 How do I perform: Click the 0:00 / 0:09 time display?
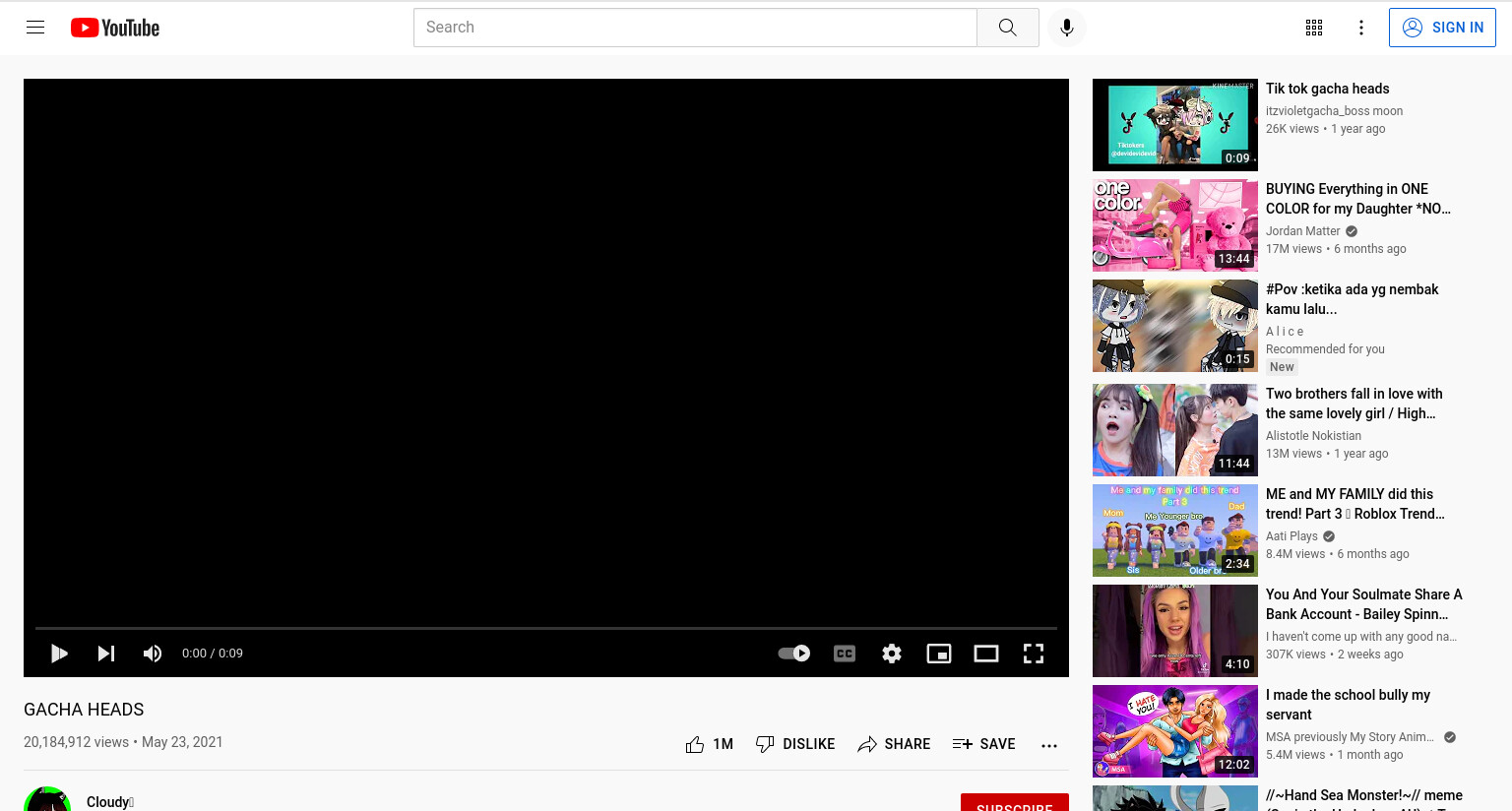[213, 654]
